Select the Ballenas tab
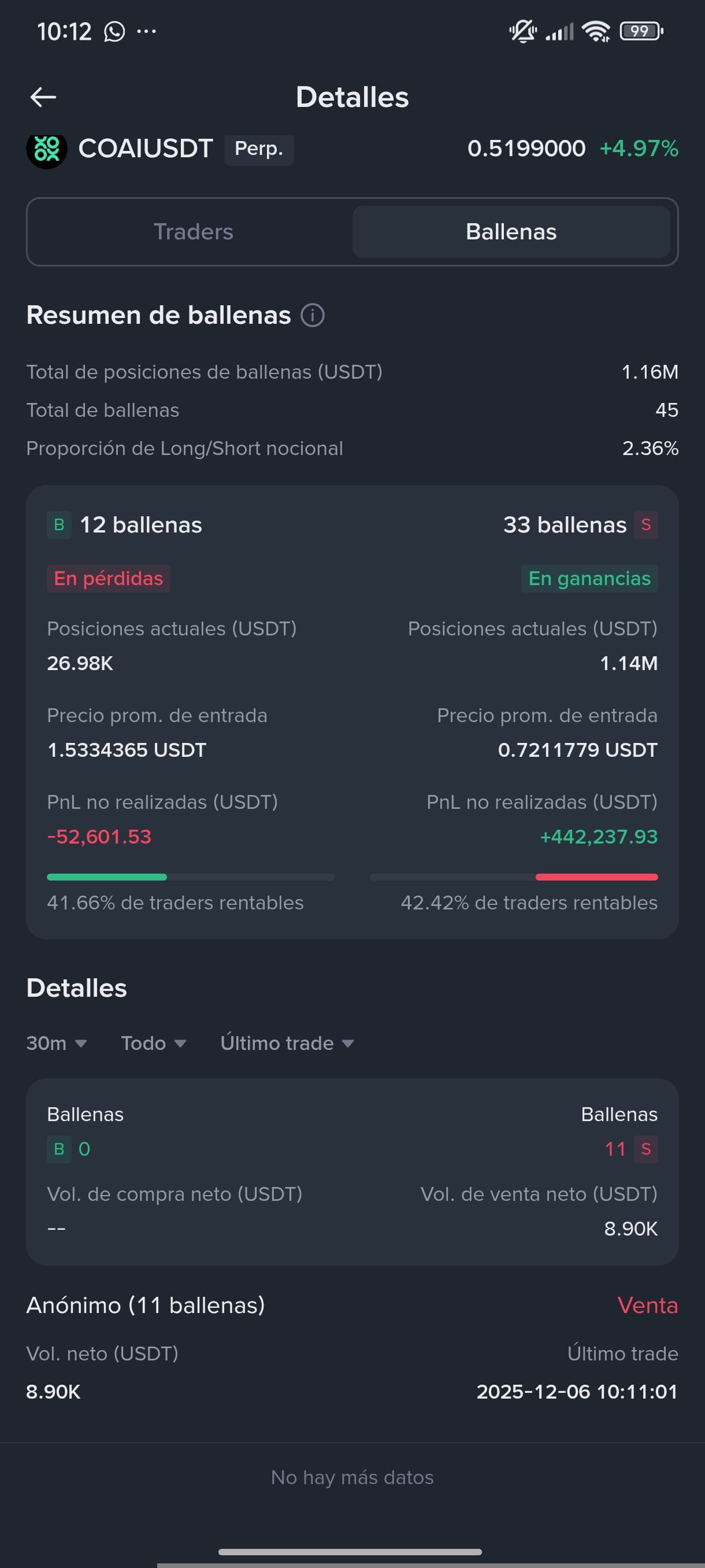Viewport: 705px width, 1568px height. pyautogui.click(x=511, y=232)
